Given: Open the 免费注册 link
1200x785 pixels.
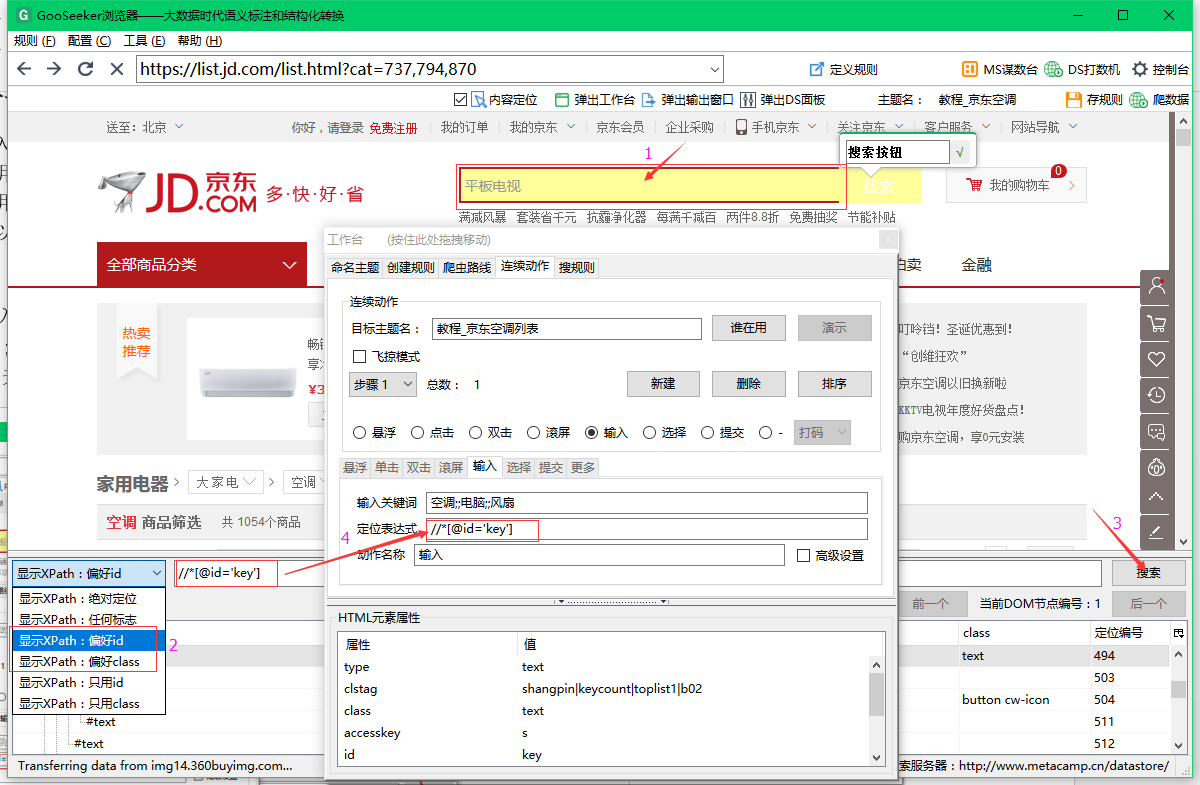Looking at the screenshot, I should pyautogui.click(x=393, y=127).
